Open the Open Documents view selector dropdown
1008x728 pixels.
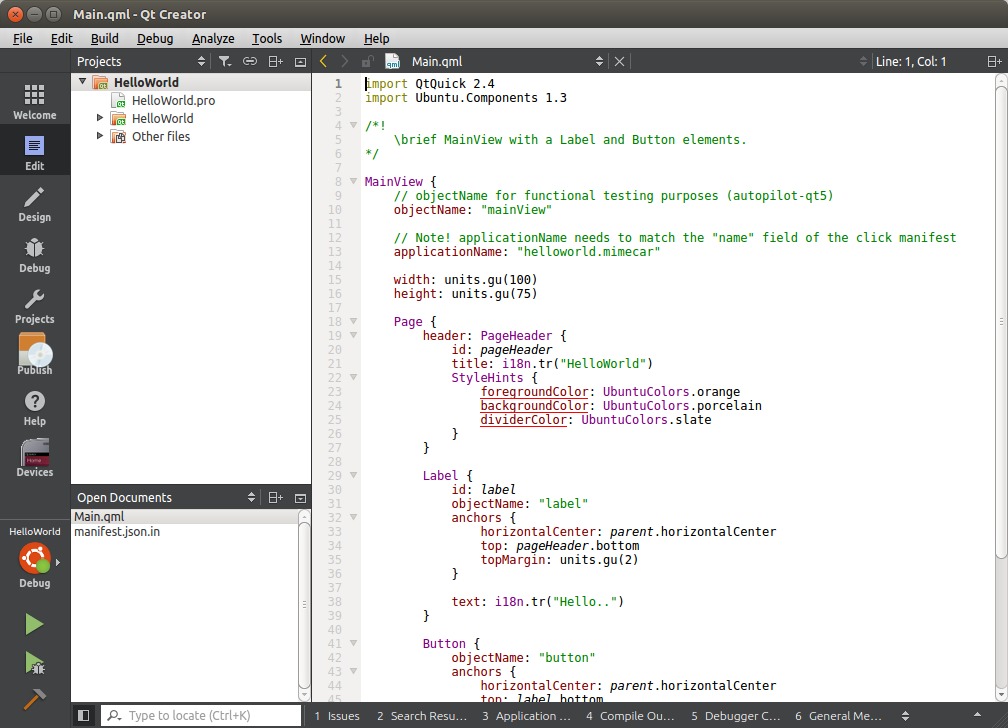[x=251, y=498]
